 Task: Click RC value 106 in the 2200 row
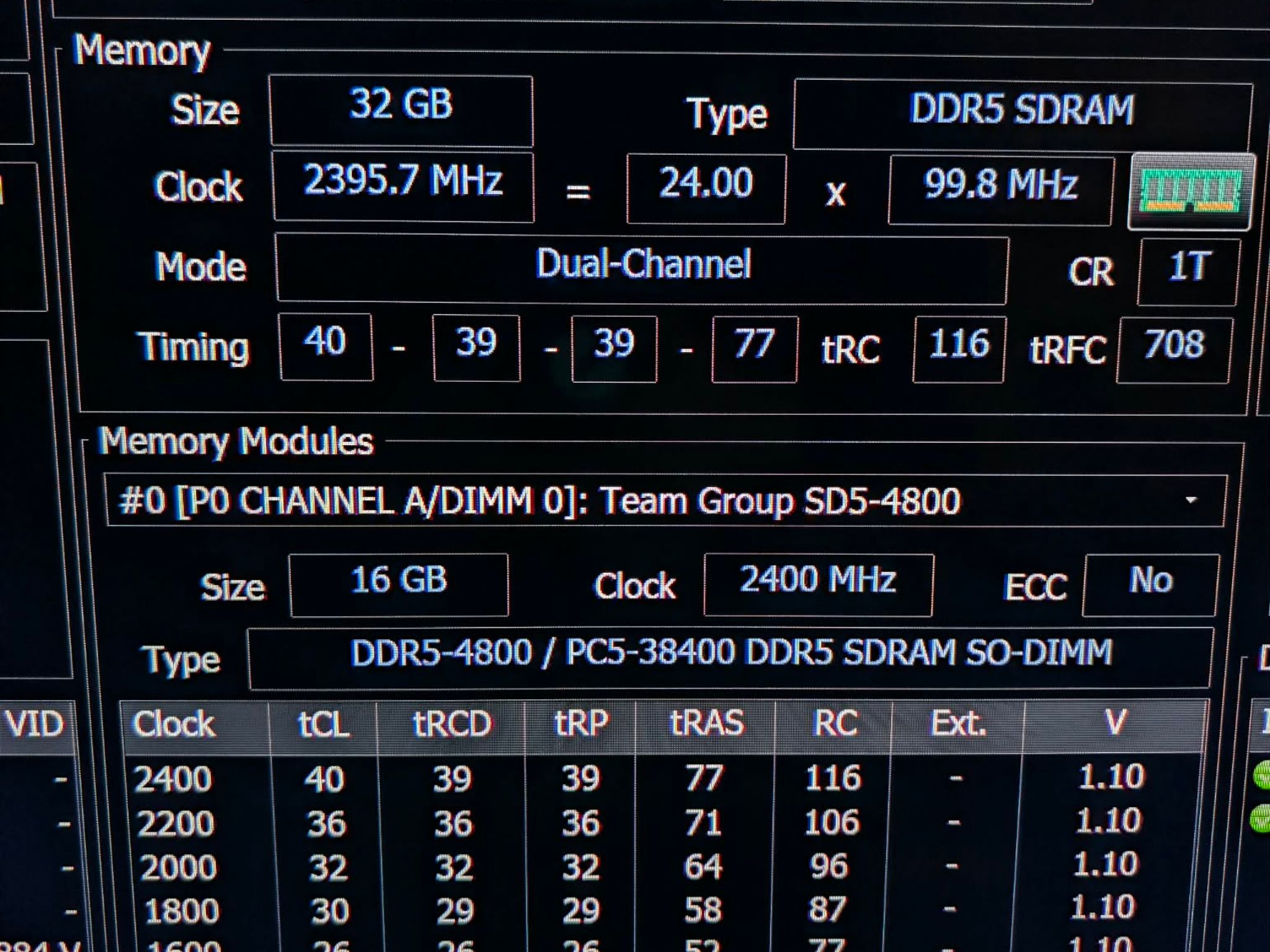[832, 822]
